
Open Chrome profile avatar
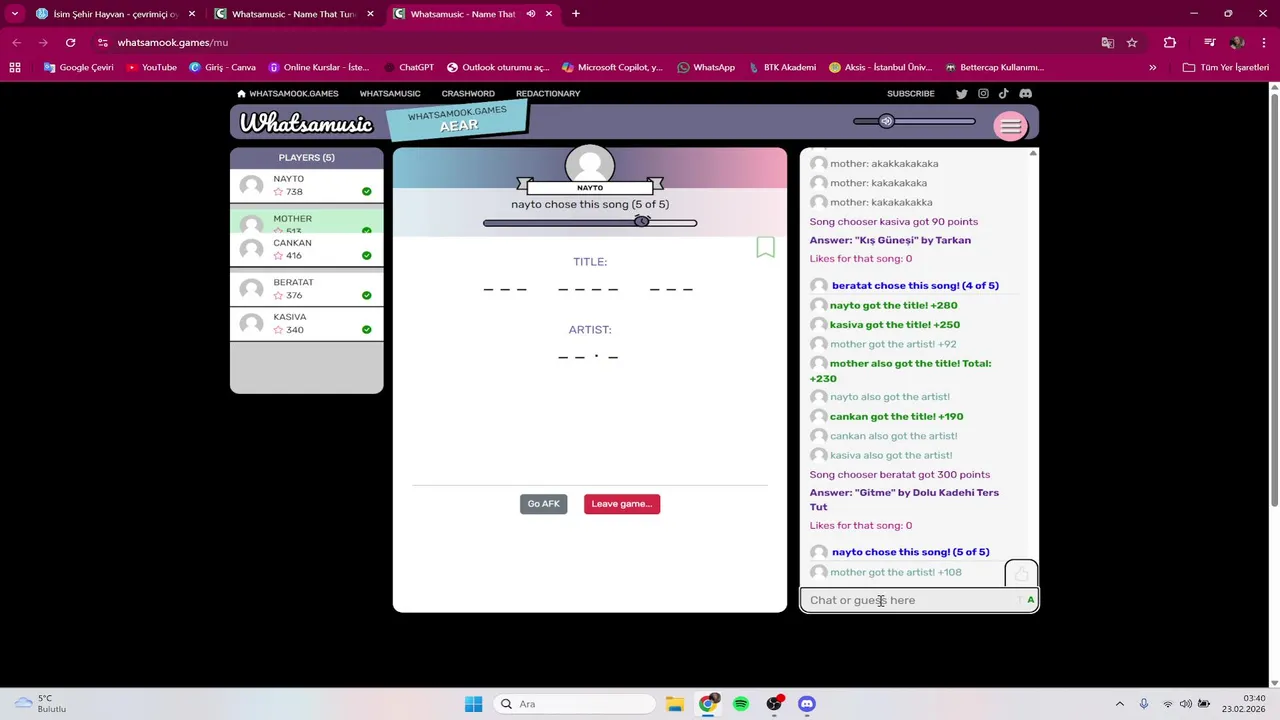pyautogui.click(x=1237, y=43)
